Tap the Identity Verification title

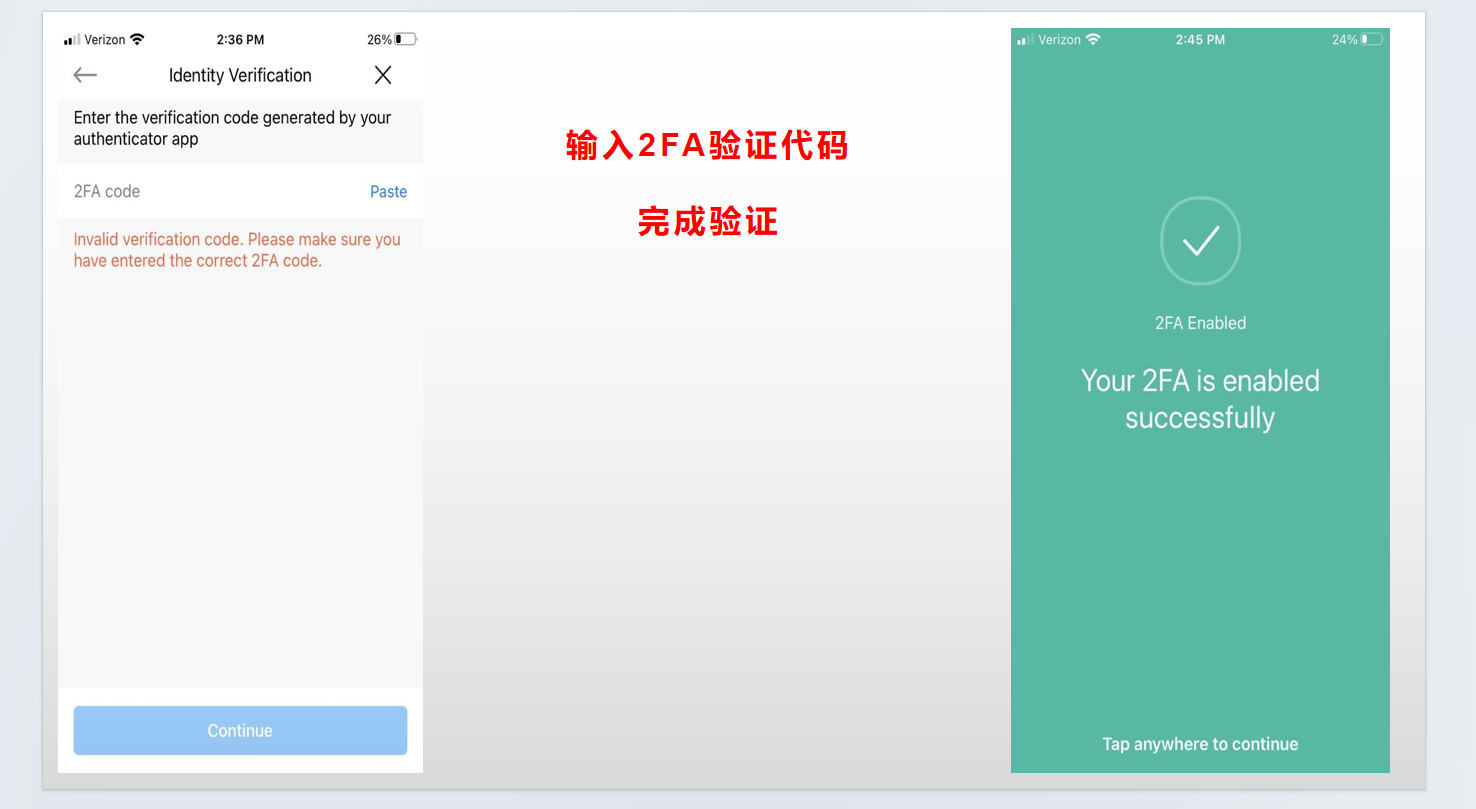pyautogui.click(x=240, y=75)
